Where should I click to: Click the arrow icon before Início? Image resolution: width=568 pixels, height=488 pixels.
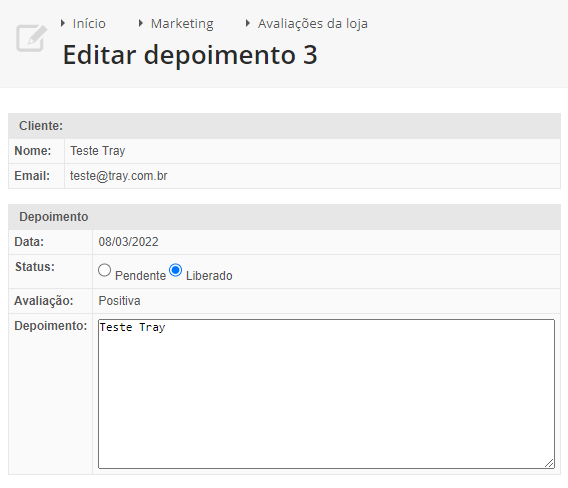63,24
